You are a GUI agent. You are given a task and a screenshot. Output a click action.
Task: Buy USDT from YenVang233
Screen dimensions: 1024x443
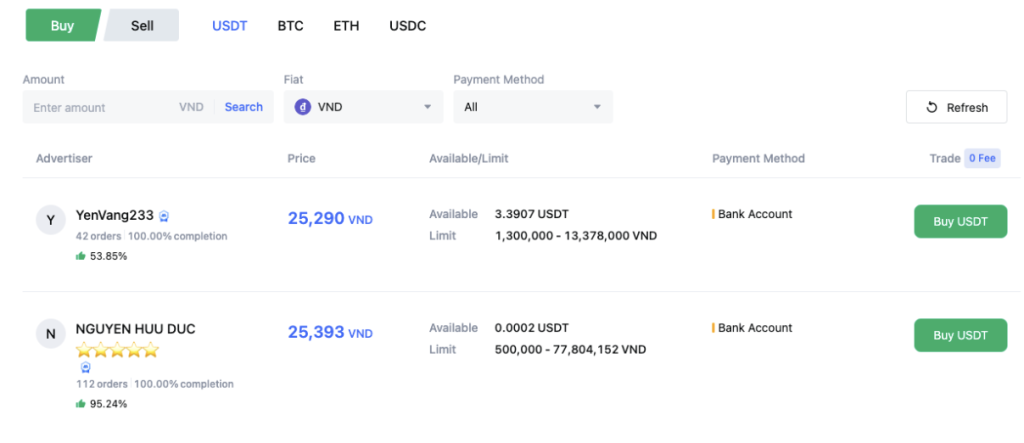(960, 222)
